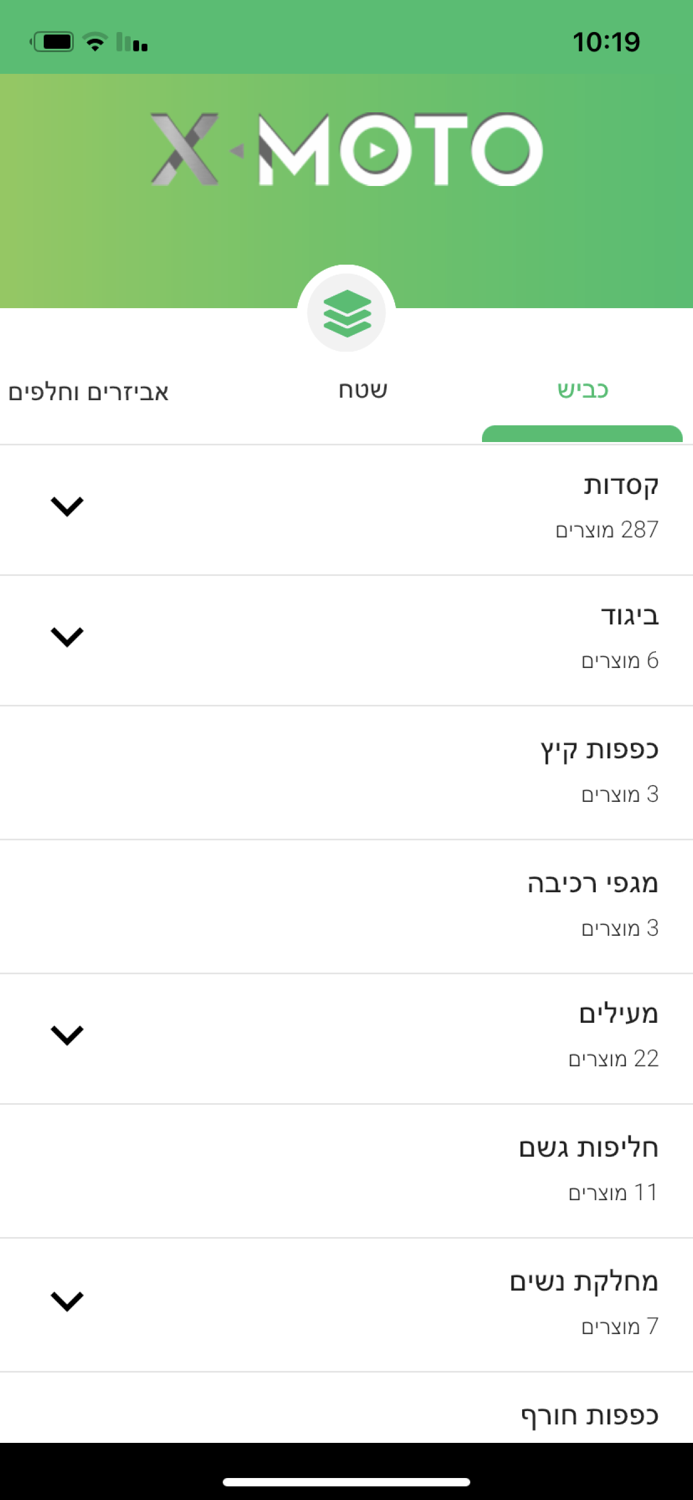693x1500 pixels.
Task: Open the כפפות חורף category
Action: tap(590, 1415)
